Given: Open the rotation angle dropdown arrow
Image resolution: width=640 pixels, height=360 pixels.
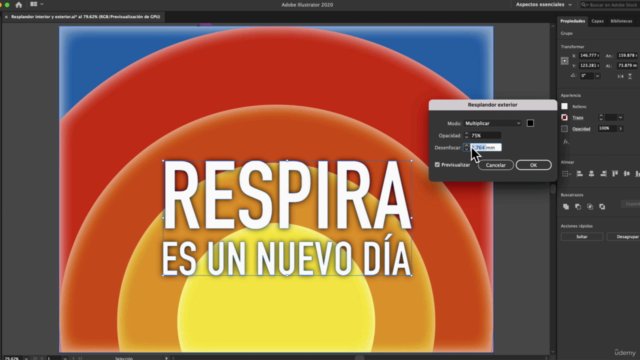Looking at the screenshot, I should [597, 76].
